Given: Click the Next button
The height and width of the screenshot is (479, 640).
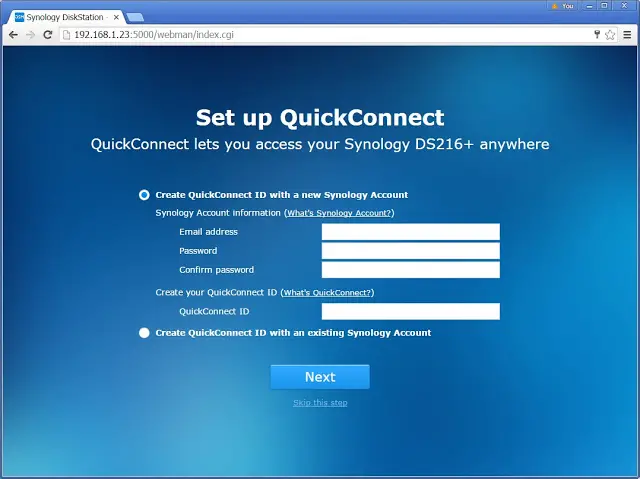Looking at the screenshot, I should click(320, 377).
